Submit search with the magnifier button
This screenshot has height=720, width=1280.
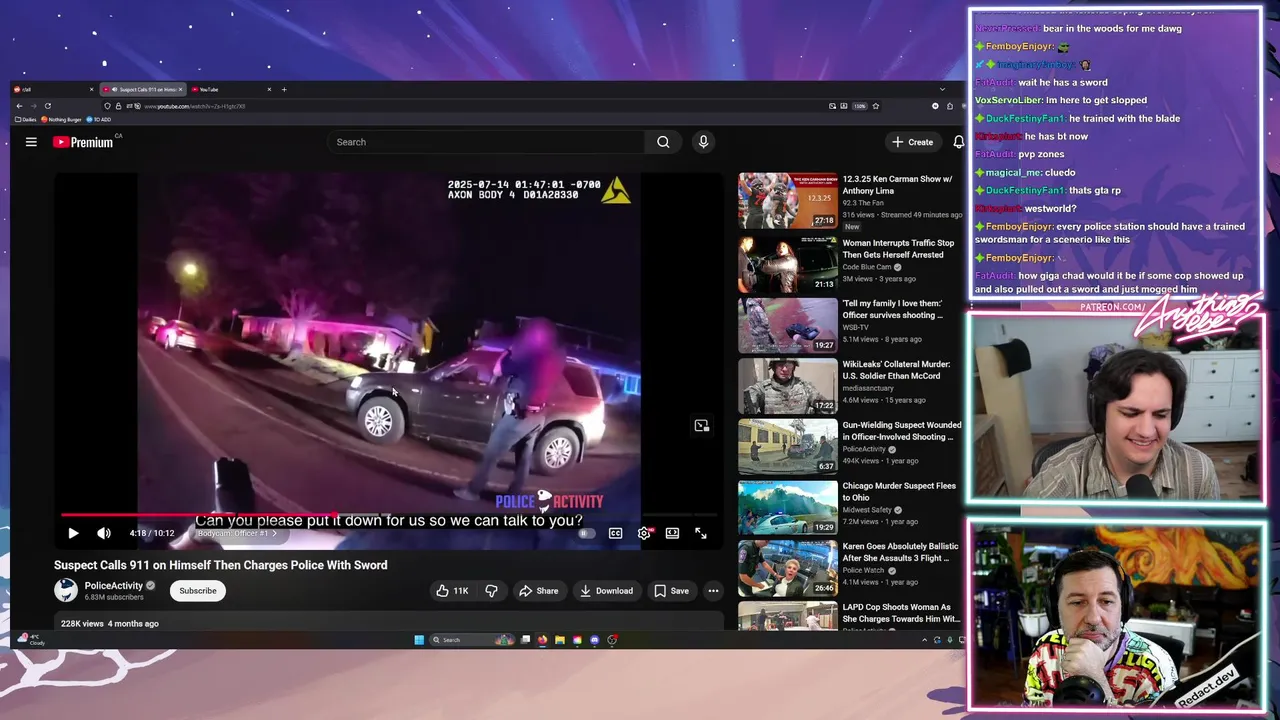click(x=663, y=142)
